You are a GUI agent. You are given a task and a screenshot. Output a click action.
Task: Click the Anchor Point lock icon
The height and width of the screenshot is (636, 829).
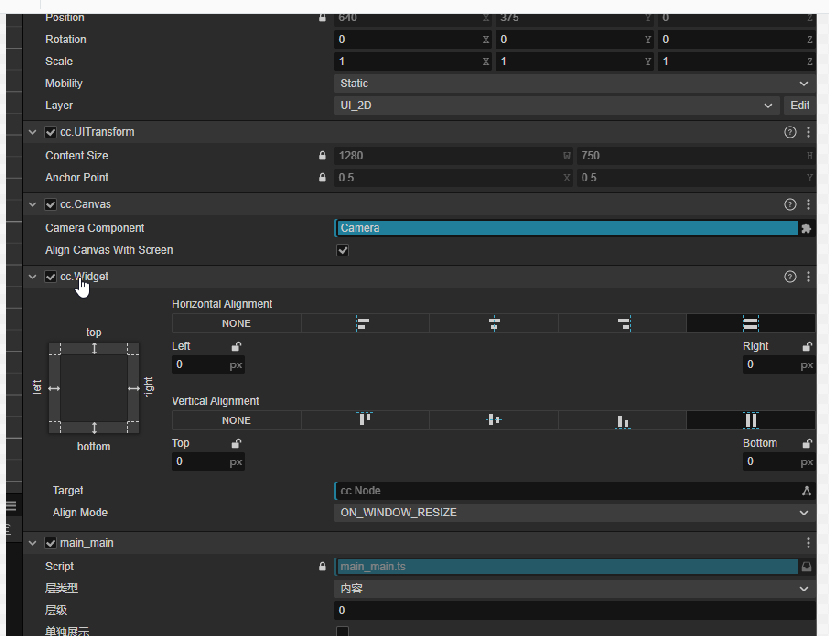tap(322, 178)
